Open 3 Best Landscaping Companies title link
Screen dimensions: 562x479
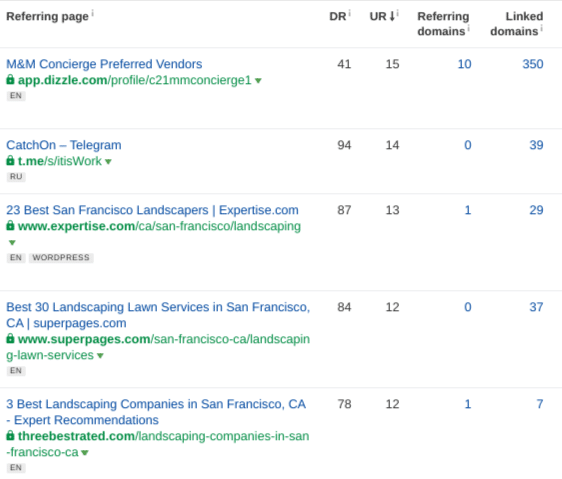point(156,412)
